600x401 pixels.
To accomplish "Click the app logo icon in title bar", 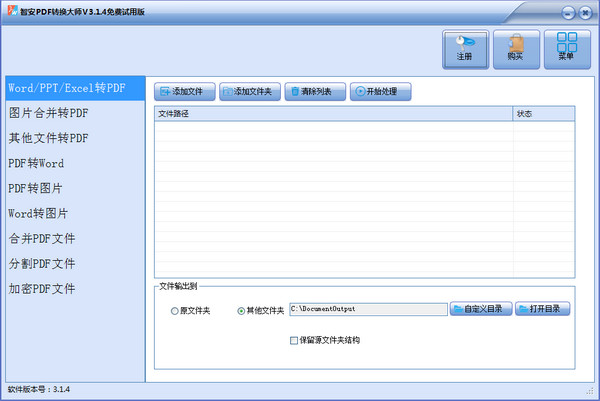I will [13, 11].
